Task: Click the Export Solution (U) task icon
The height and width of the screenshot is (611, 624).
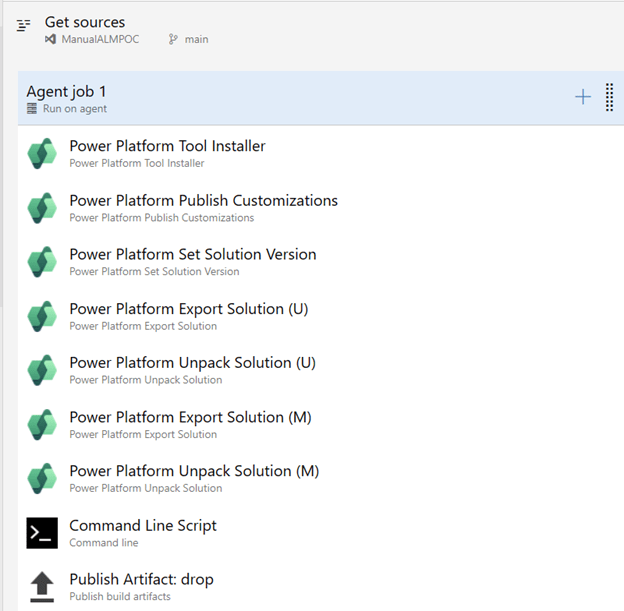Action: pos(42,316)
